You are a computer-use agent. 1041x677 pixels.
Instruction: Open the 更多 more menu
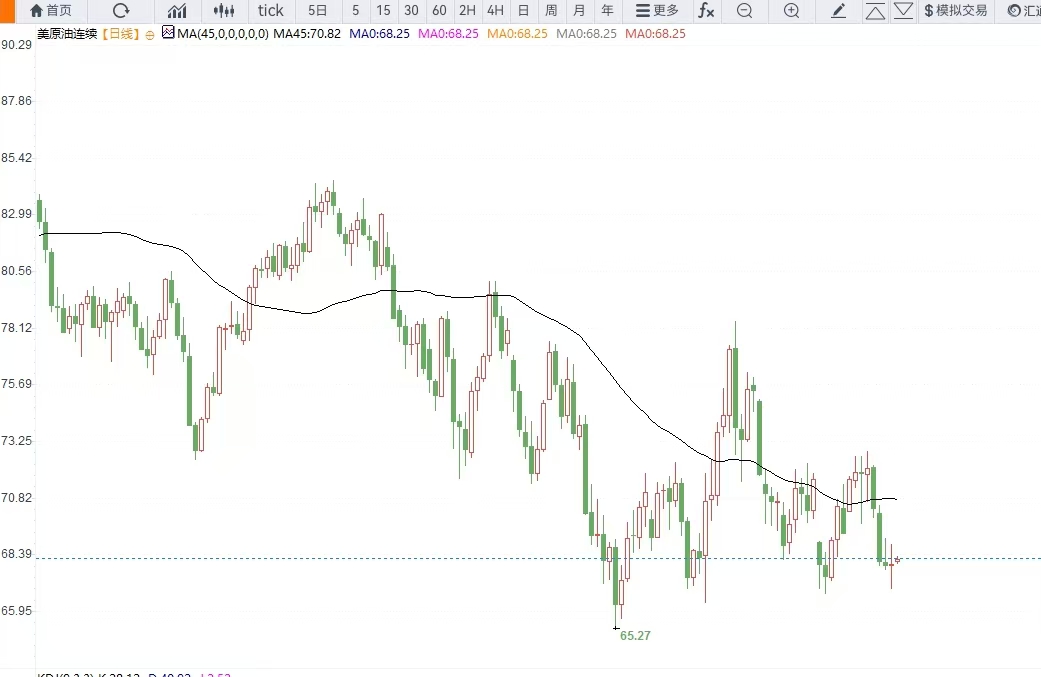(657, 11)
